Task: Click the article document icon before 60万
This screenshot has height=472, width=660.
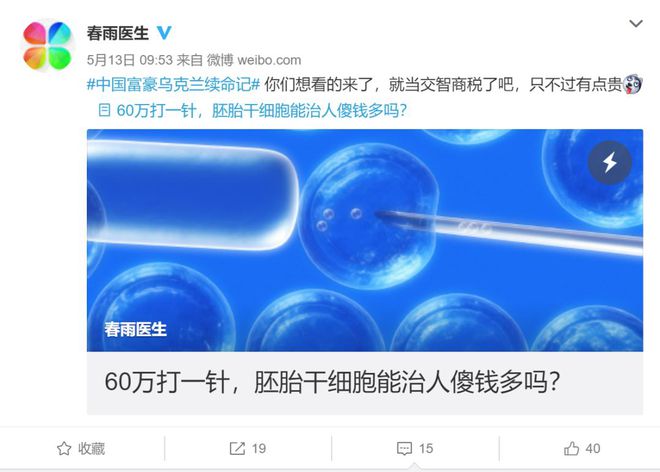Action: (x=104, y=110)
